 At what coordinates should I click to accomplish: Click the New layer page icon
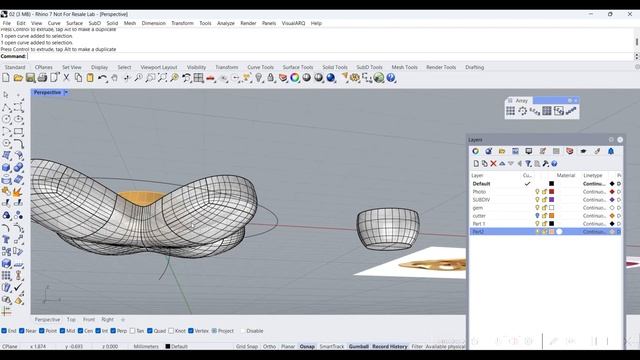coord(476,164)
